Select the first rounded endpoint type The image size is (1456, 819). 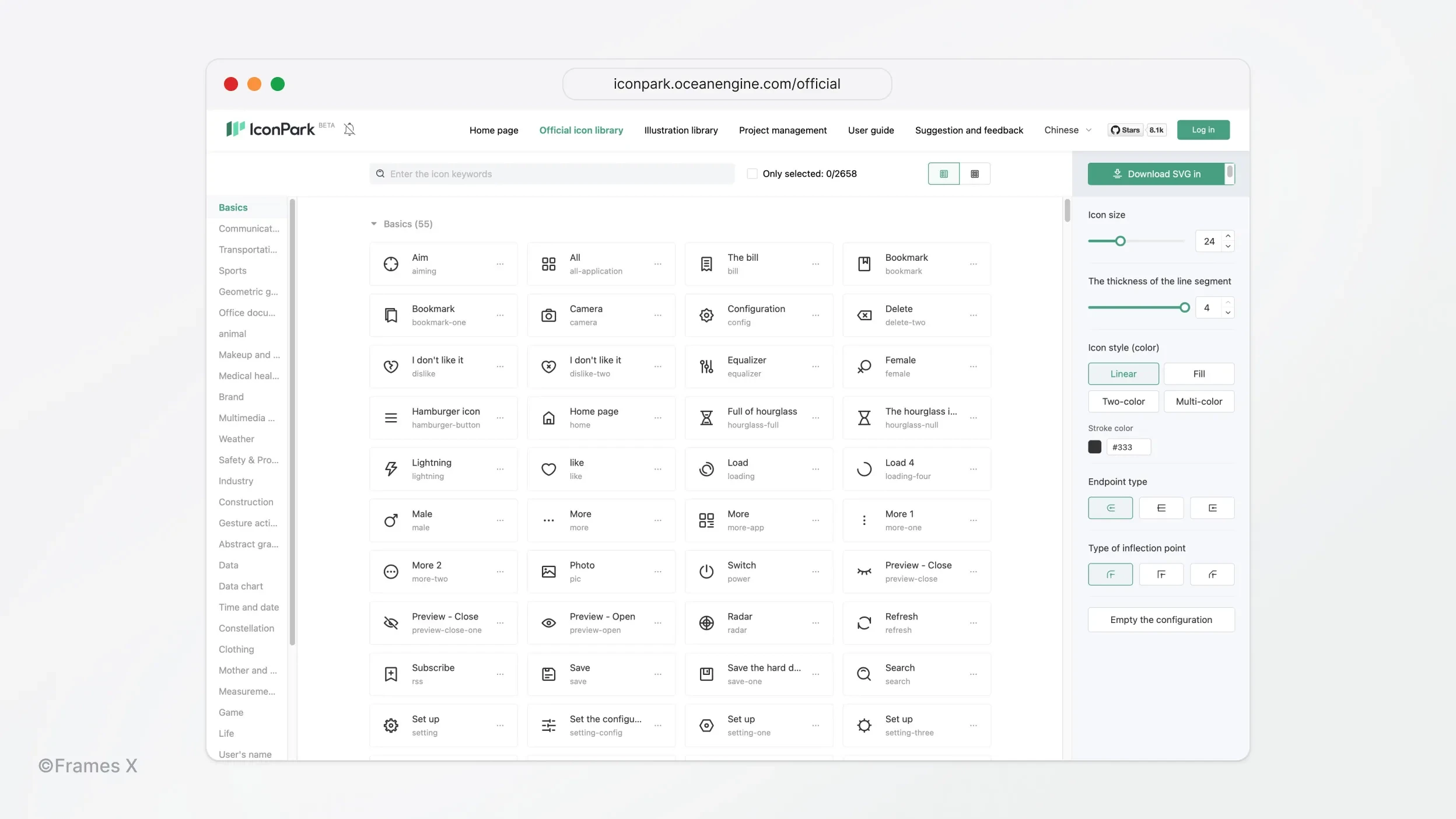point(1110,508)
